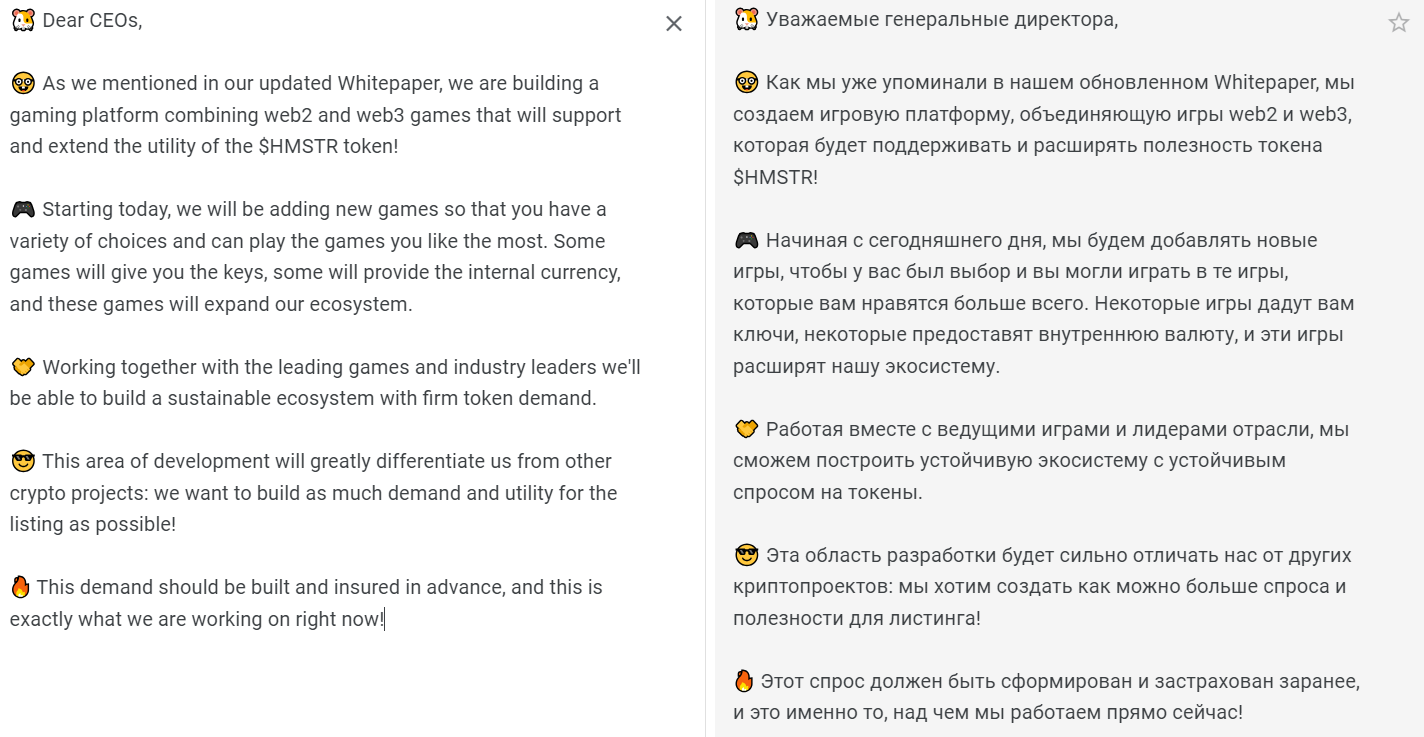Place cursor after "right now!" in source
This screenshot has height=737, width=1424.
(x=384, y=620)
